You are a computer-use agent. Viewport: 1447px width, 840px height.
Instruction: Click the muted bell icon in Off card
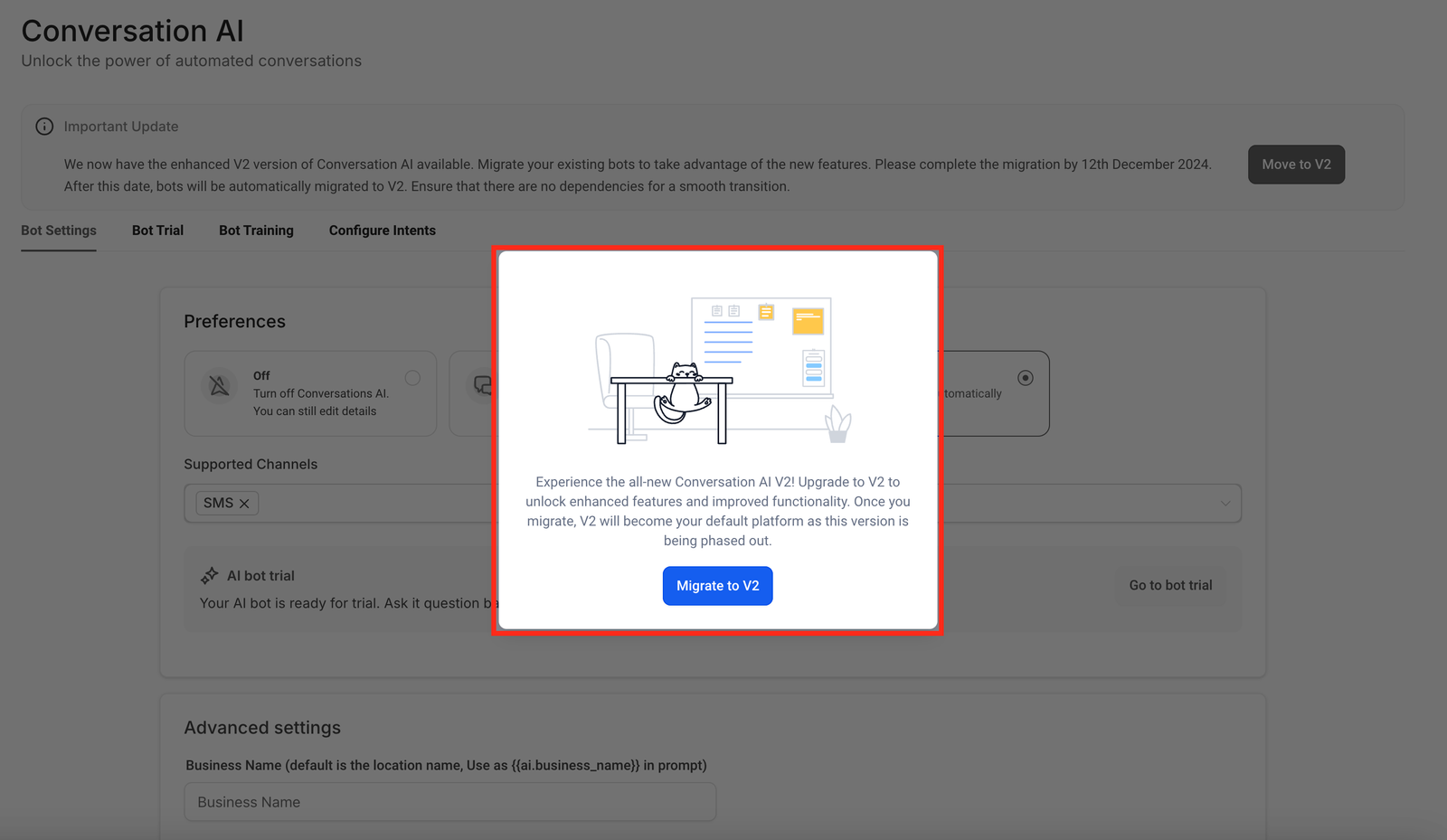[219, 386]
